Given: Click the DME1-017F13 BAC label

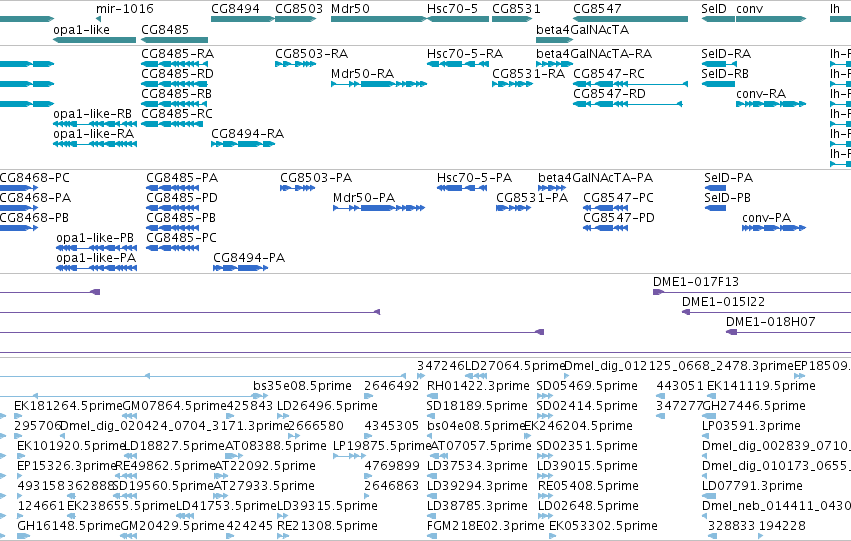Looking at the screenshot, I should (696, 282).
